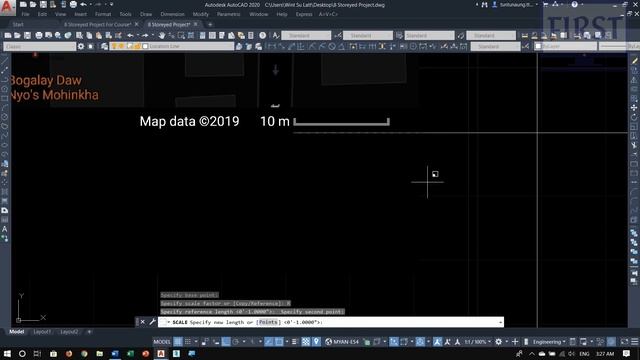This screenshot has height=360, width=640.
Task: Click the Customization menu icon in status bar
Action: tap(634, 342)
